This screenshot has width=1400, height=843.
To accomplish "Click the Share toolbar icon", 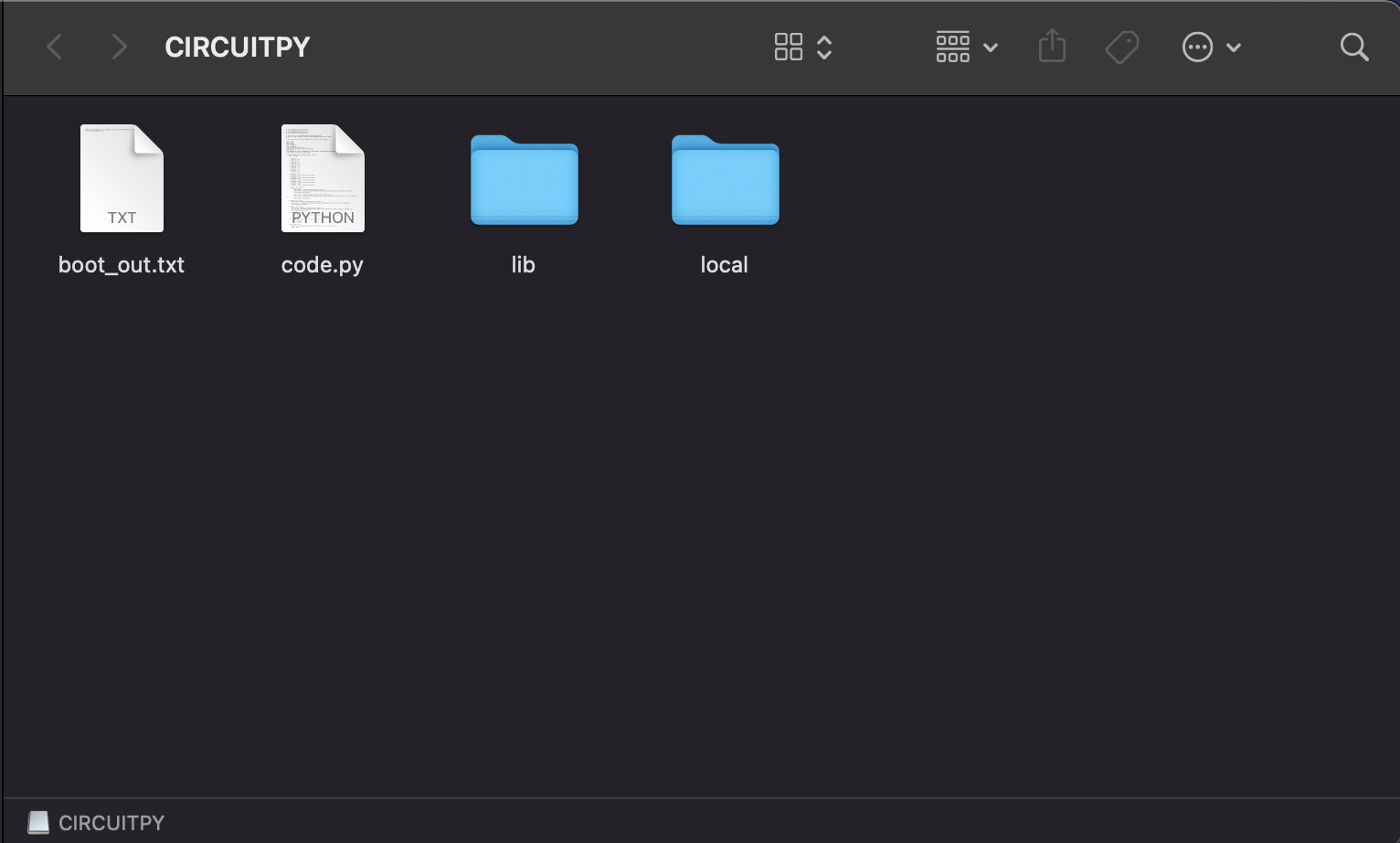I will [1053, 46].
